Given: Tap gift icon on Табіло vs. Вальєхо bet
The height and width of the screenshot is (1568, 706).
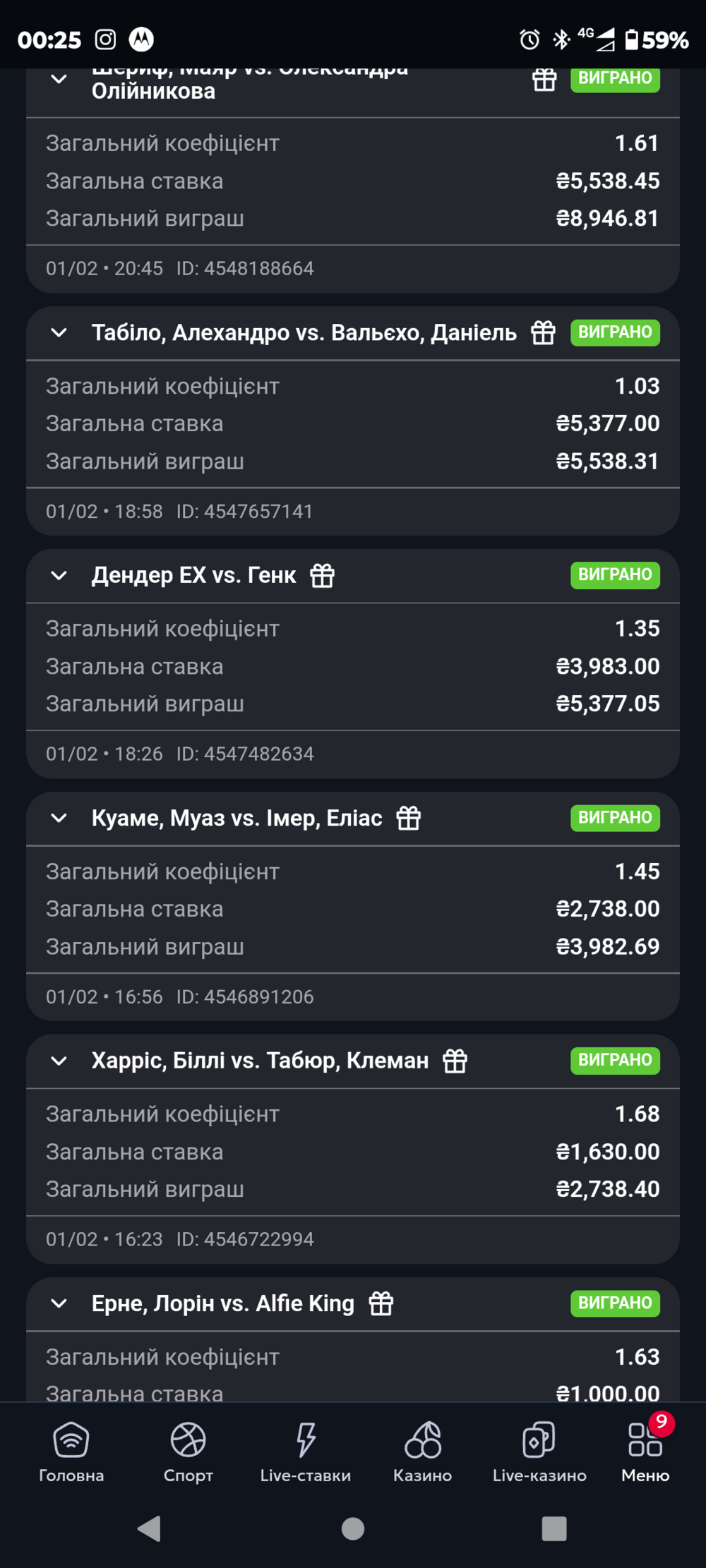Looking at the screenshot, I should (543, 332).
